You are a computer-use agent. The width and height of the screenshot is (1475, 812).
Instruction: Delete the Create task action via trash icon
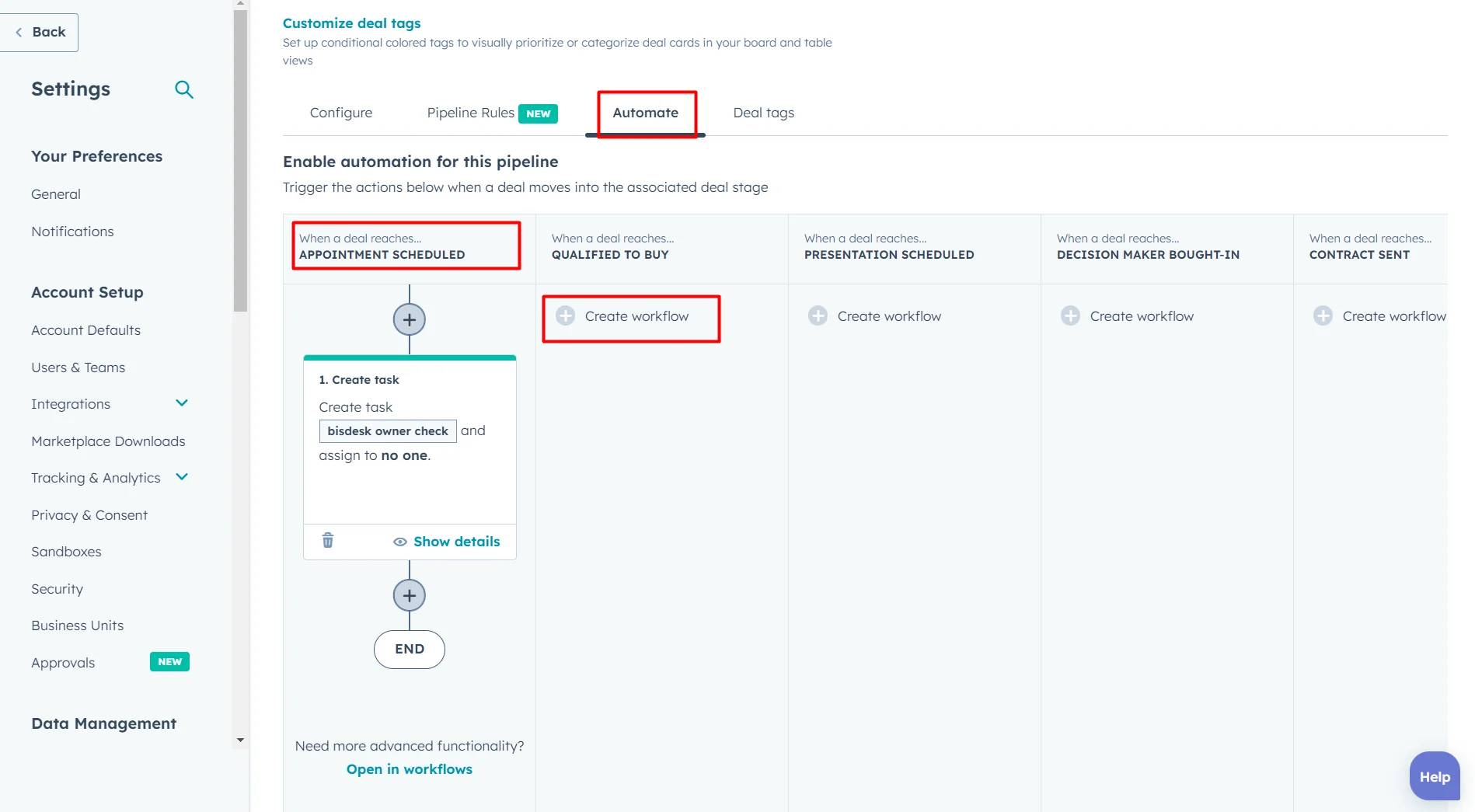pyautogui.click(x=327, y=541)
